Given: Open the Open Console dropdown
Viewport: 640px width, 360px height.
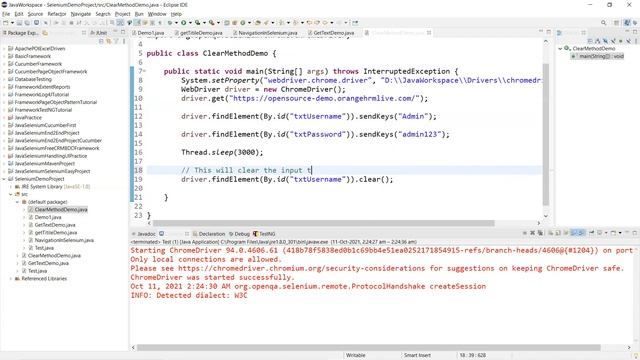Looking at the screenshot, I should (620, 233).
